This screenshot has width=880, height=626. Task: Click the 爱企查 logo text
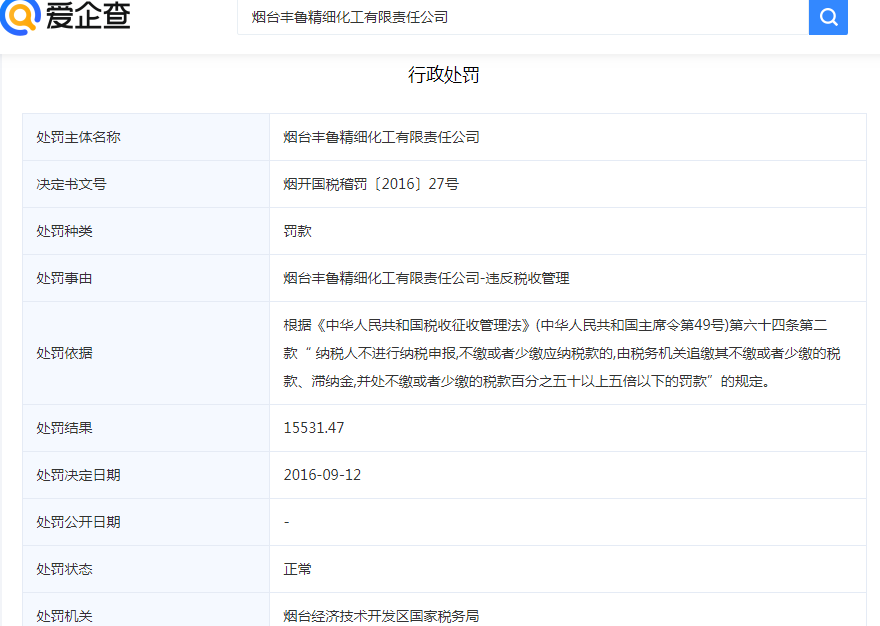88,17
